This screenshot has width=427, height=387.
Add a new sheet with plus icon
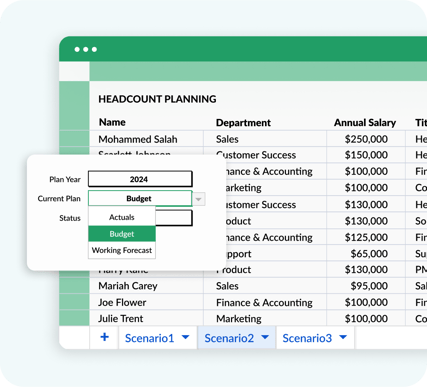[104, 337]
